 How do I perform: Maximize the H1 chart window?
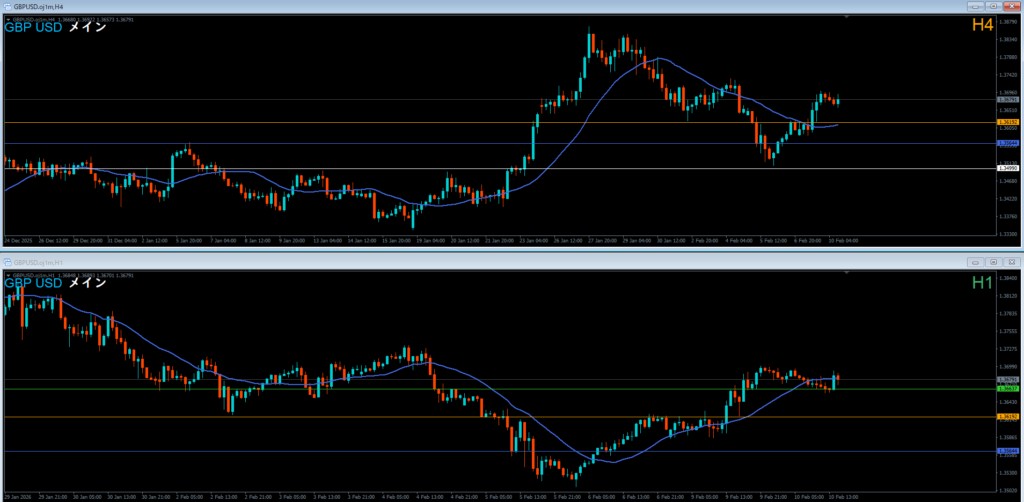pyautogui.click(x=994, y=262)
